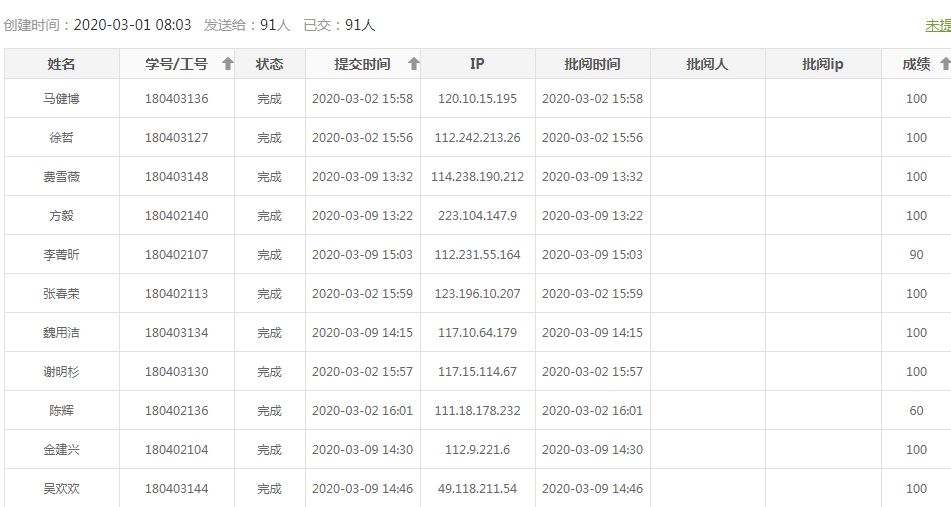Click student name 徐哲 in table

(x=61, y=138)
